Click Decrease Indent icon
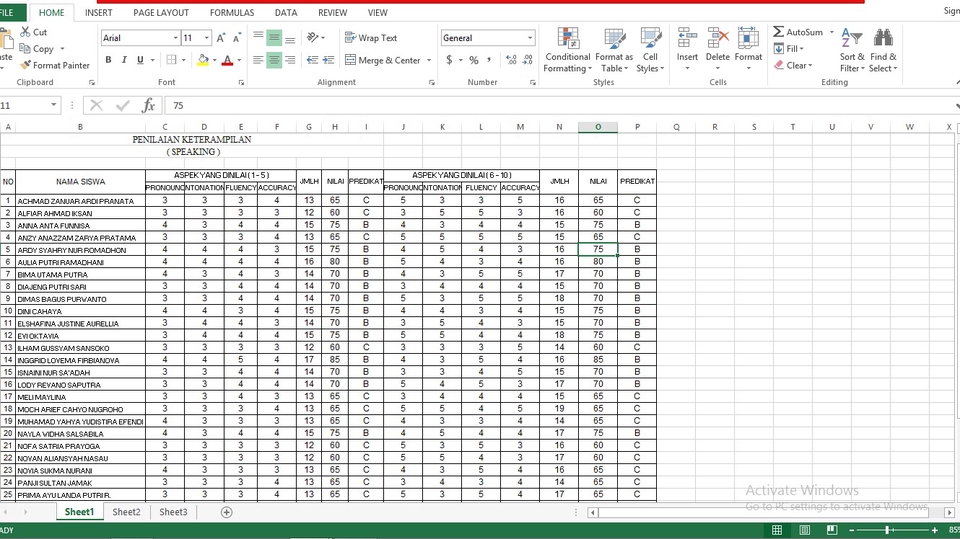This screenshot has height=539, width=960. click(x=312, y=60)
